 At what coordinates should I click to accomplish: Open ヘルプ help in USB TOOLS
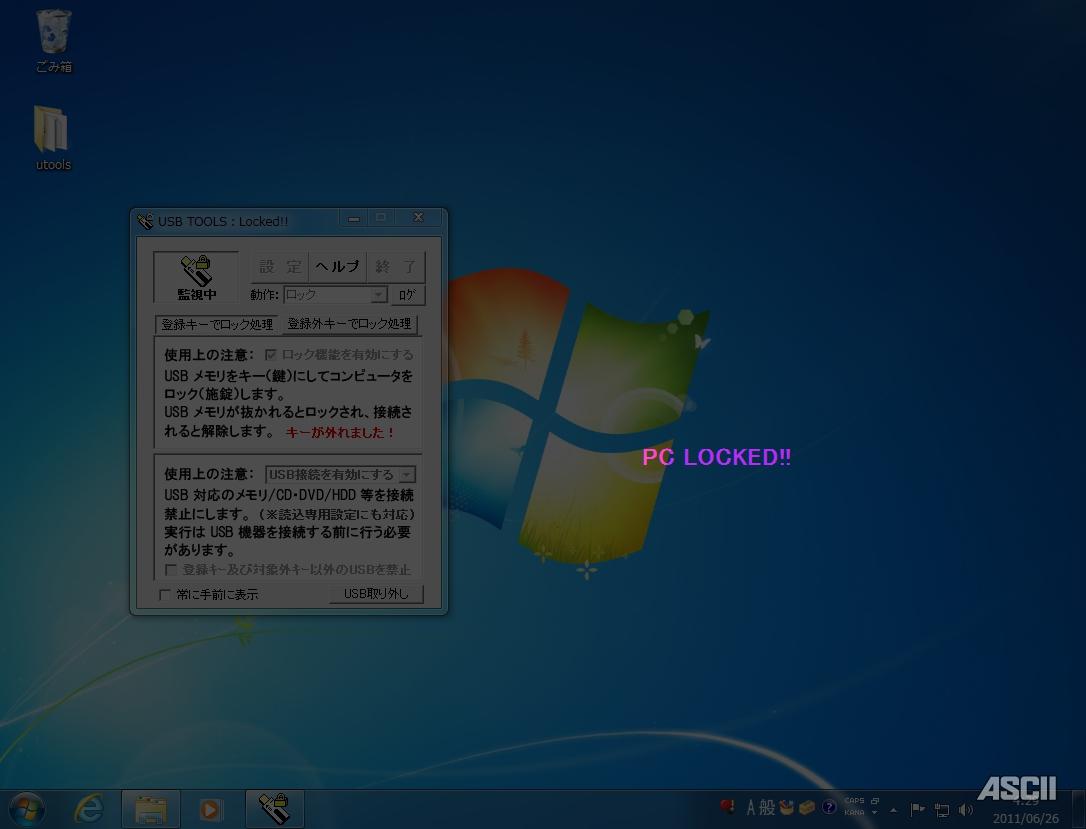pos(337,267)
